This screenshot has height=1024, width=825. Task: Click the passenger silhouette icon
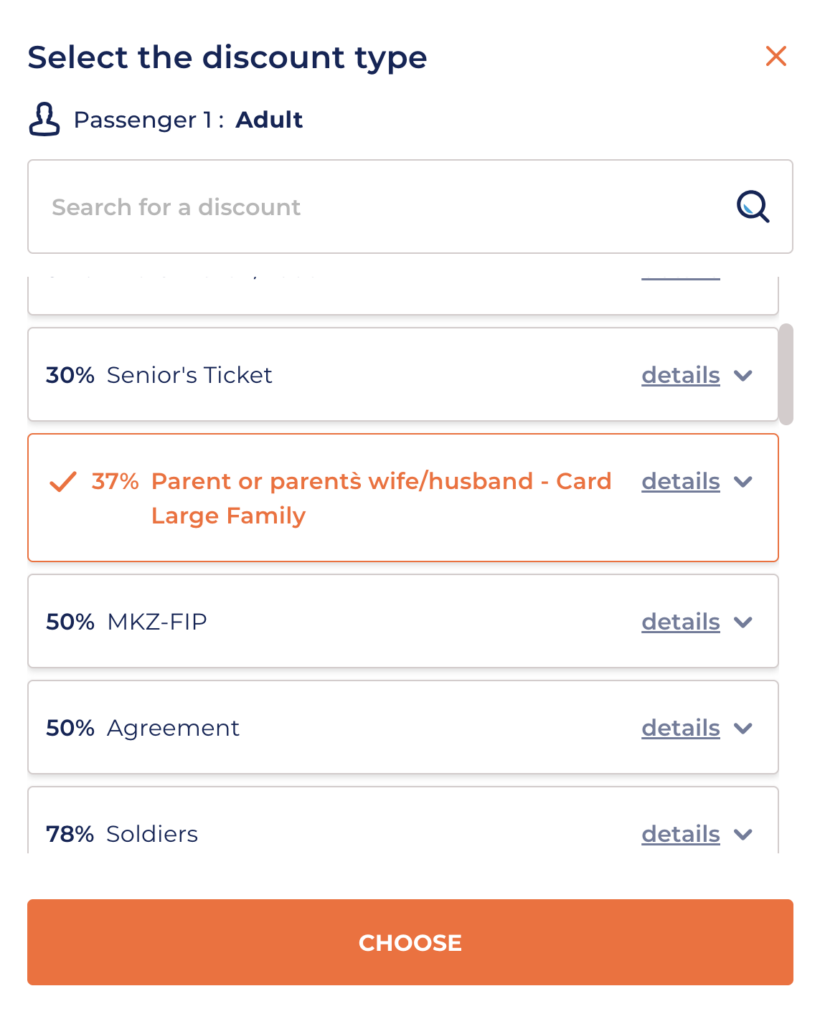(x=44, y=120)
